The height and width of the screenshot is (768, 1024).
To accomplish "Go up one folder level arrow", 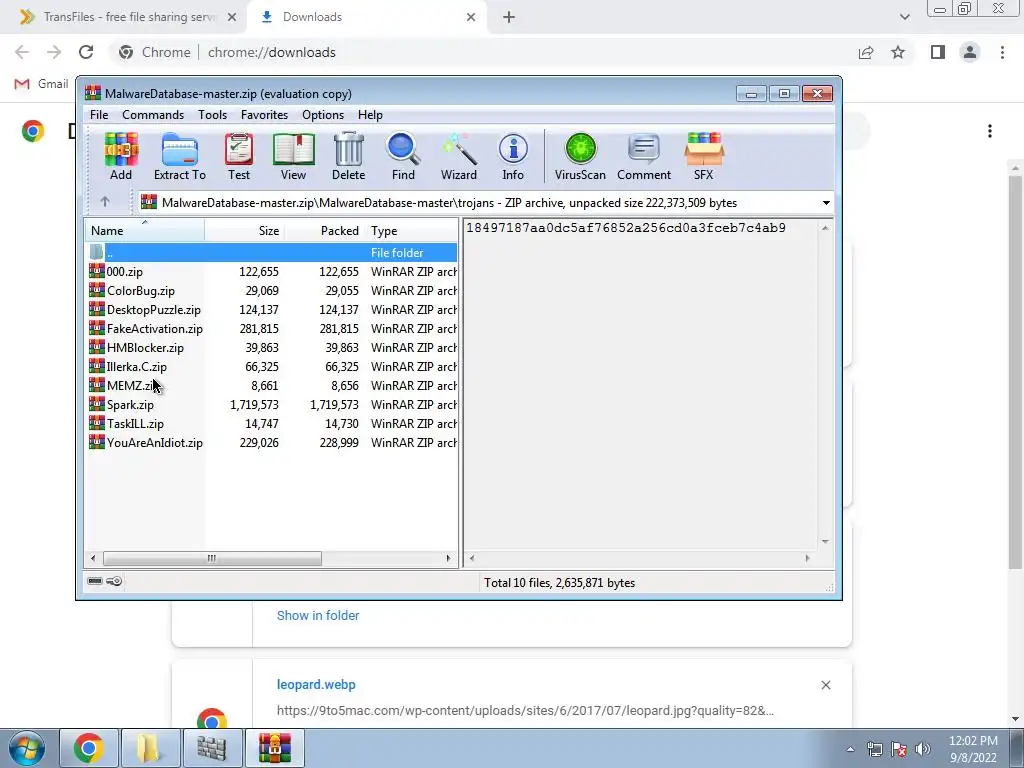I will pyautogui.click(x=105, y=202).
